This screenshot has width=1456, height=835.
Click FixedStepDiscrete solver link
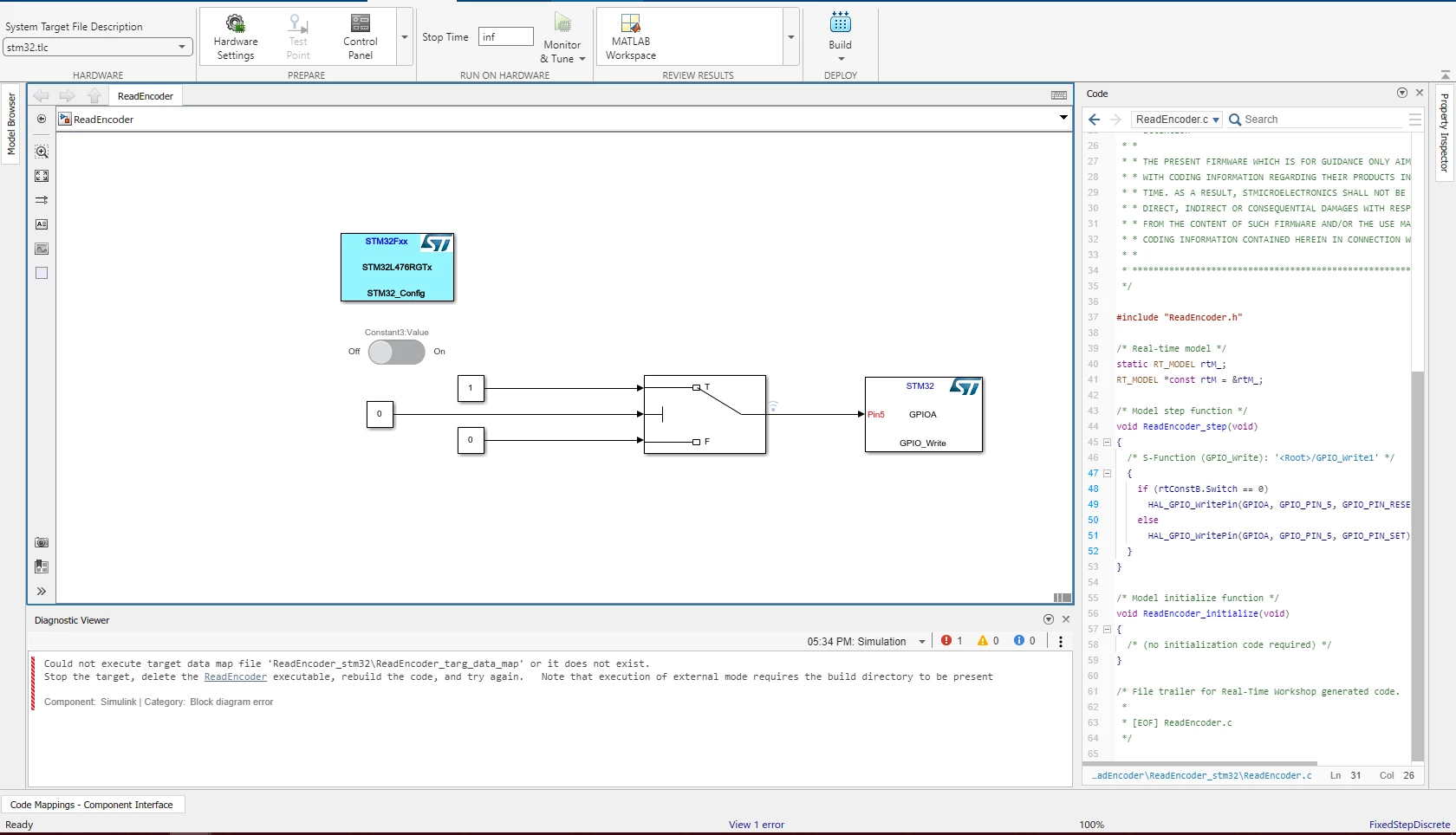(x=1409, y=825)
